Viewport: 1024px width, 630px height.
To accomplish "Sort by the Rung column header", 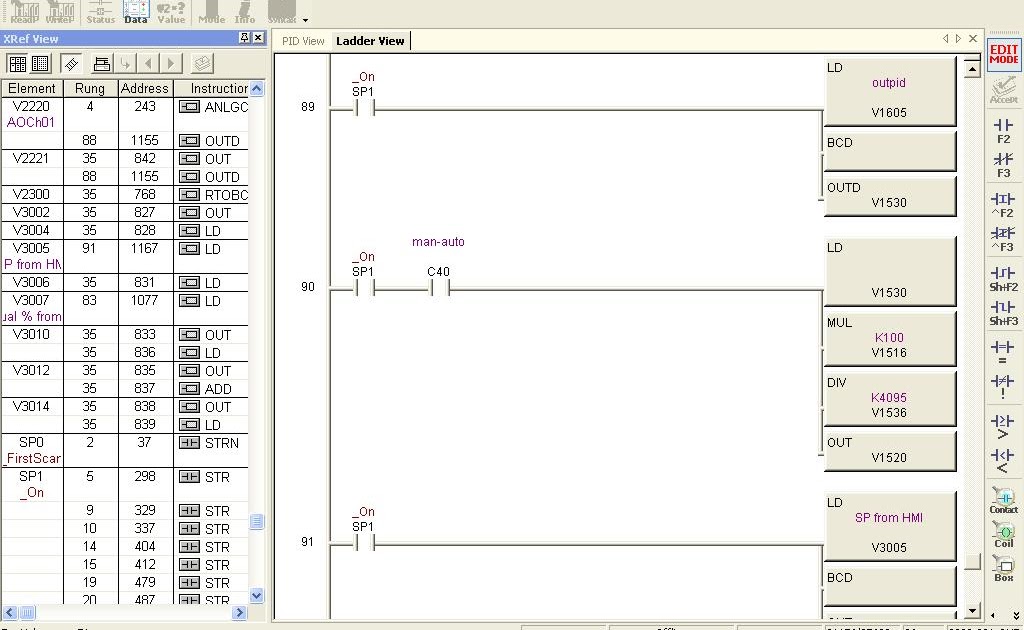I will point(90,88).
